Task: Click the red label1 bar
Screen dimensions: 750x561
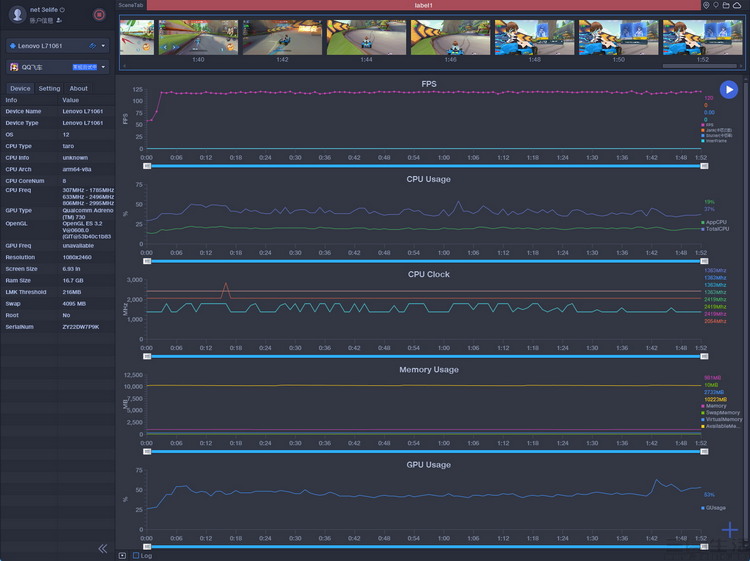Action: click(423, 5)
